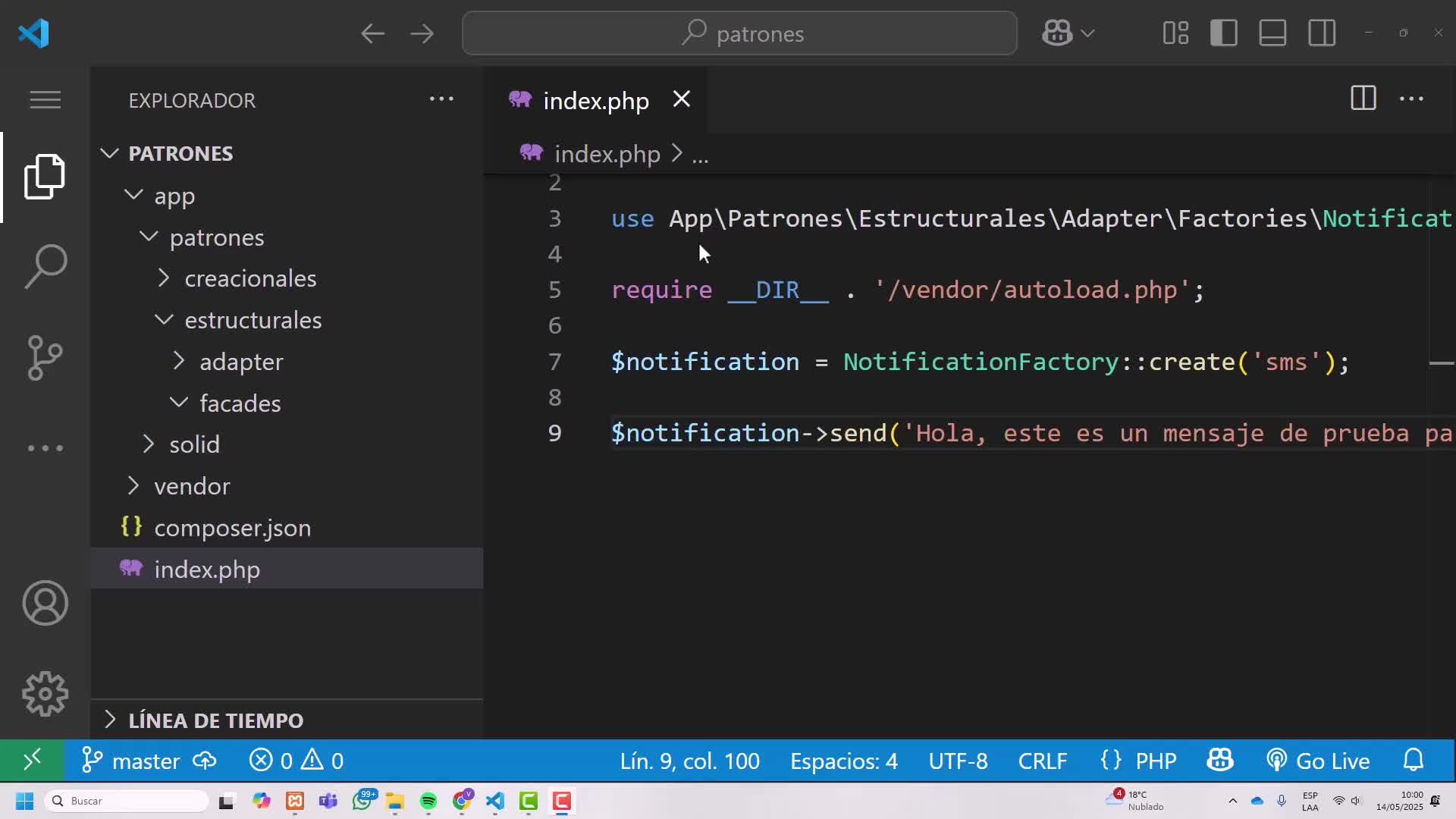The width and height of the screenshot is (1456, 819).
Task: Click the Buscar taskbar search box
Action: 127,801
